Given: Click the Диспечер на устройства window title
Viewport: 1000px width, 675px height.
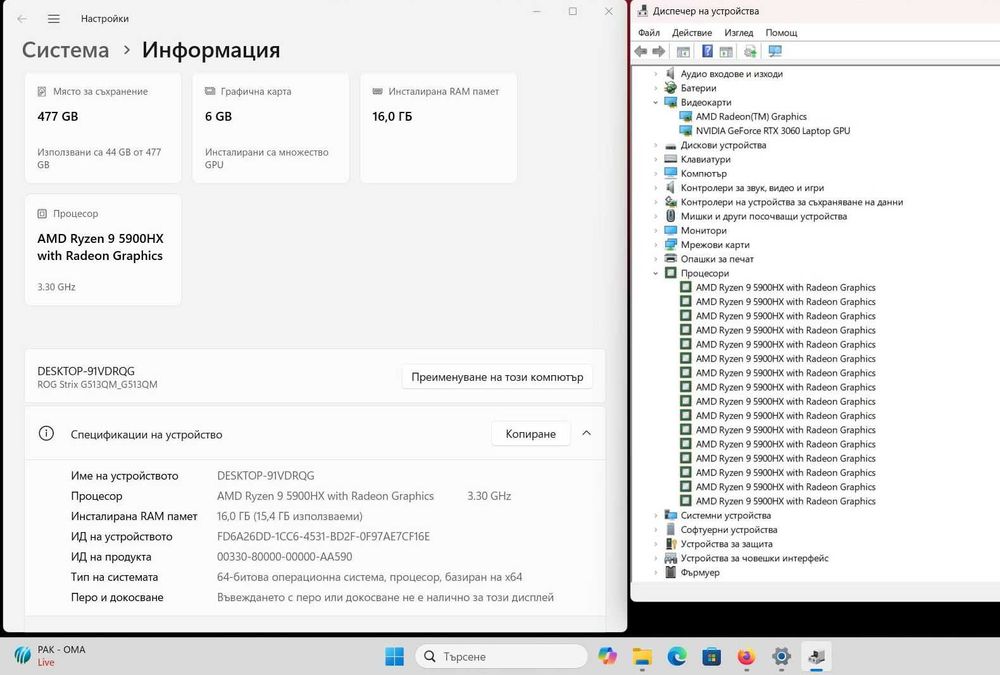Looking at the screenshot, I should pyautogui.click(x=705, y=11).
